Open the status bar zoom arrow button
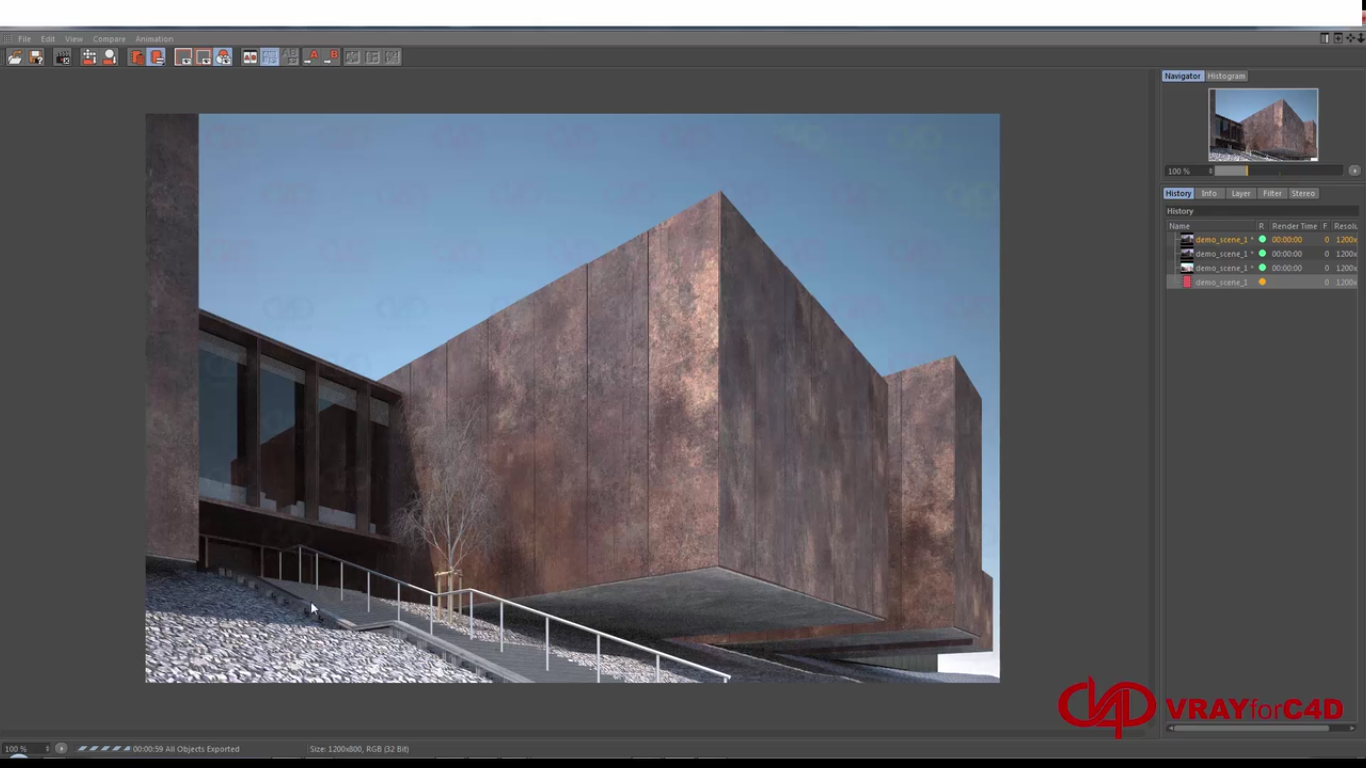The height and width of the screenshot is (768, 1366). point(61,748)
